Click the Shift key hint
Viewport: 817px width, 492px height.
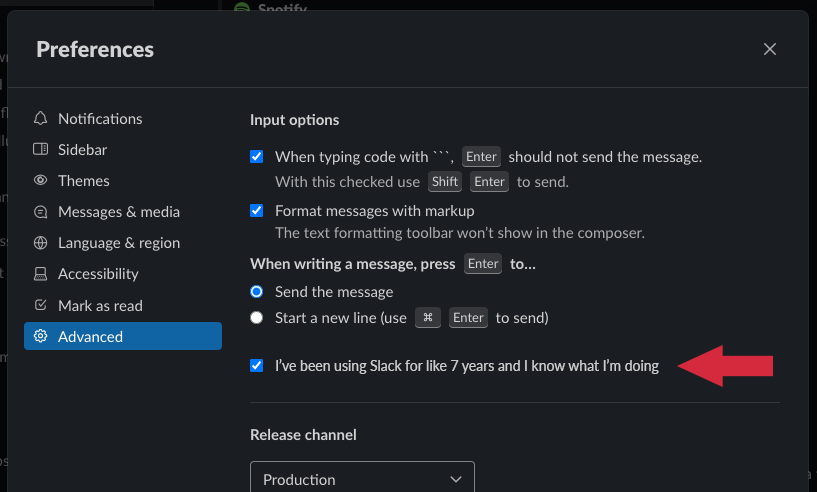click(x=445, y=181)
